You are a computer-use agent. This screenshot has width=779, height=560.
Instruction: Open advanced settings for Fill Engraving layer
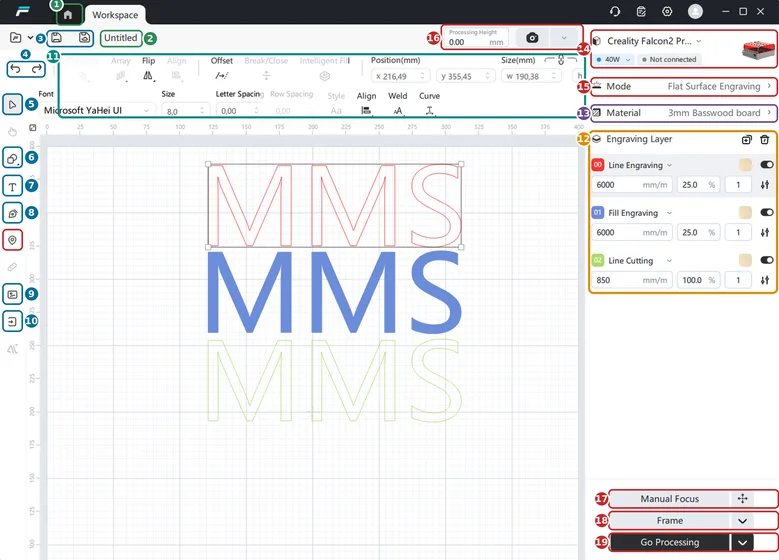tap(765, 233)
